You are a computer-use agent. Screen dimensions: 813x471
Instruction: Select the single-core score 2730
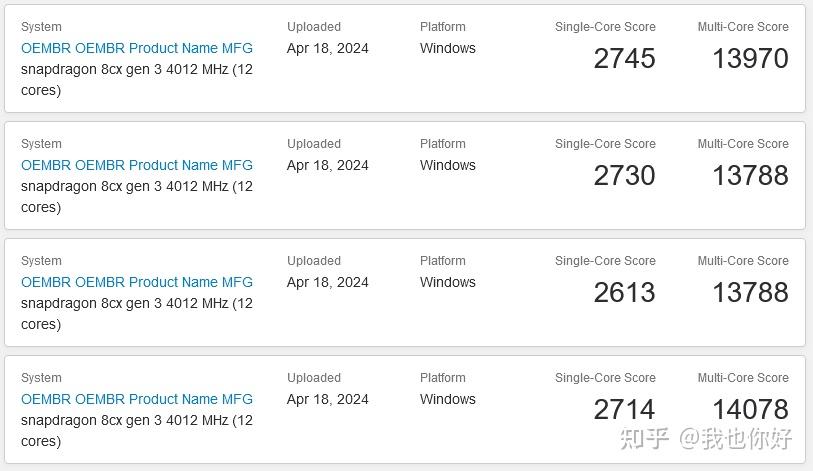pos(624,176)
